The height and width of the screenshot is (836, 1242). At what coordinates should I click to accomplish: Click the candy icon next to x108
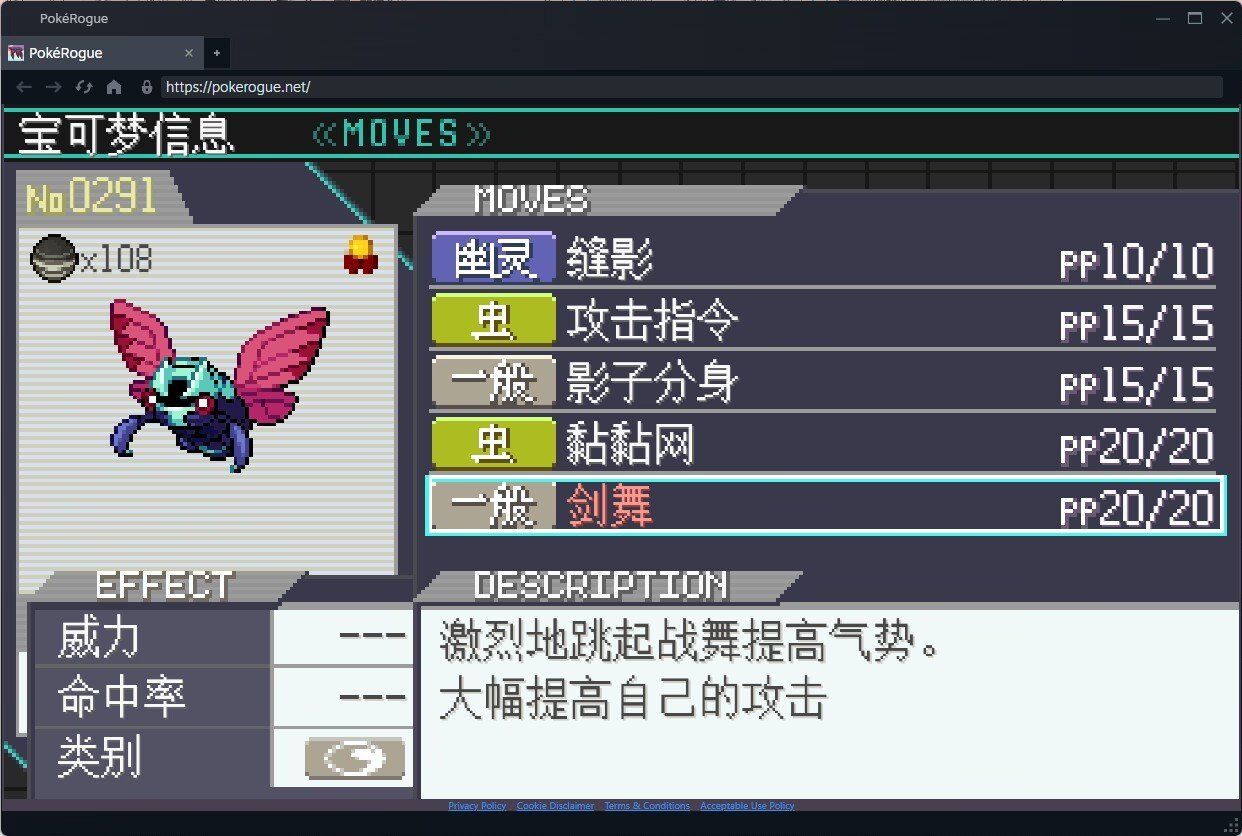(53, 258)
